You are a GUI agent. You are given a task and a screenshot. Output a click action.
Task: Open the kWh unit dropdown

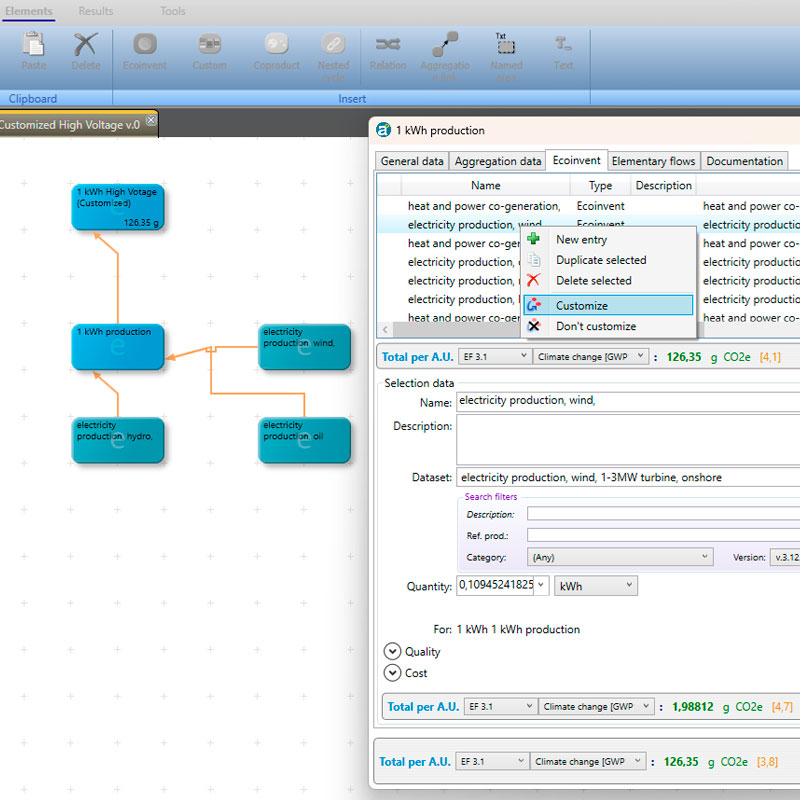pos(596,586)
